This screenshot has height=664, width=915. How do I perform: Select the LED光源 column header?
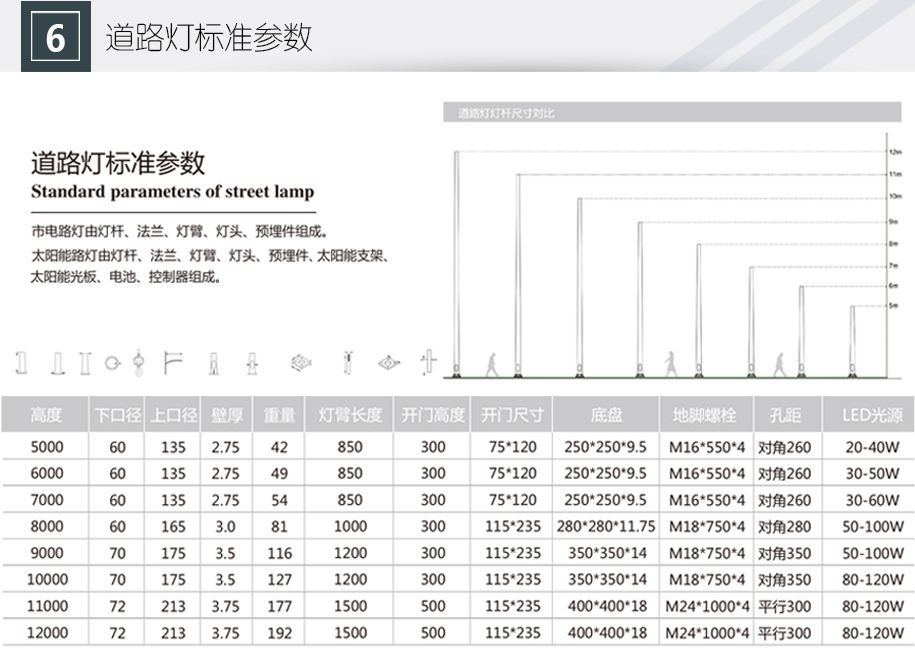click(866, 414)
